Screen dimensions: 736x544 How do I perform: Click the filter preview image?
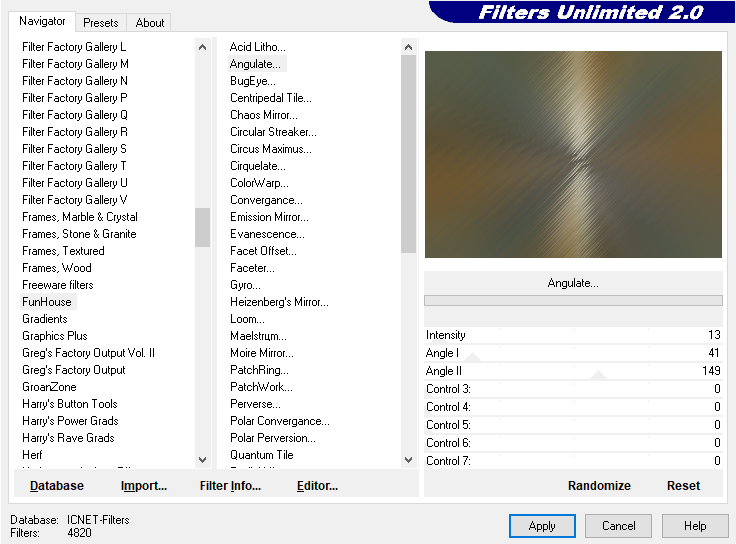[573, 155]
